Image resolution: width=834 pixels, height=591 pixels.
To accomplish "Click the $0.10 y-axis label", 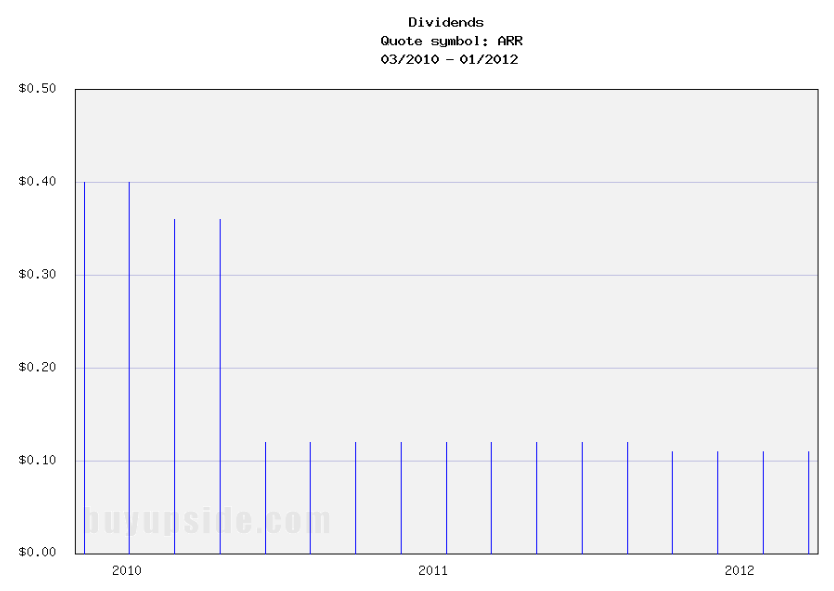I will click(37, 460).
